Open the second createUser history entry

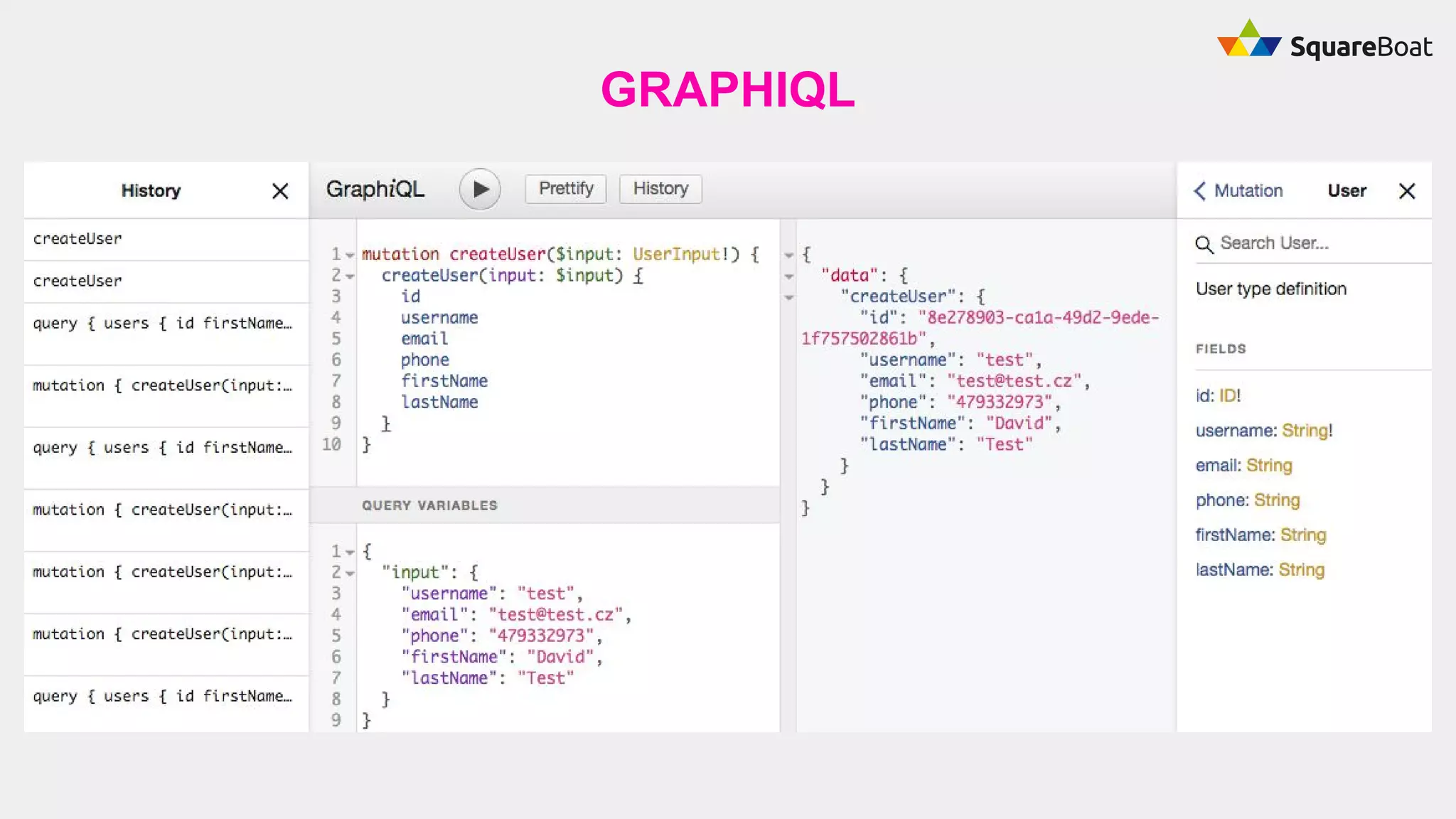tap(166, 282)
